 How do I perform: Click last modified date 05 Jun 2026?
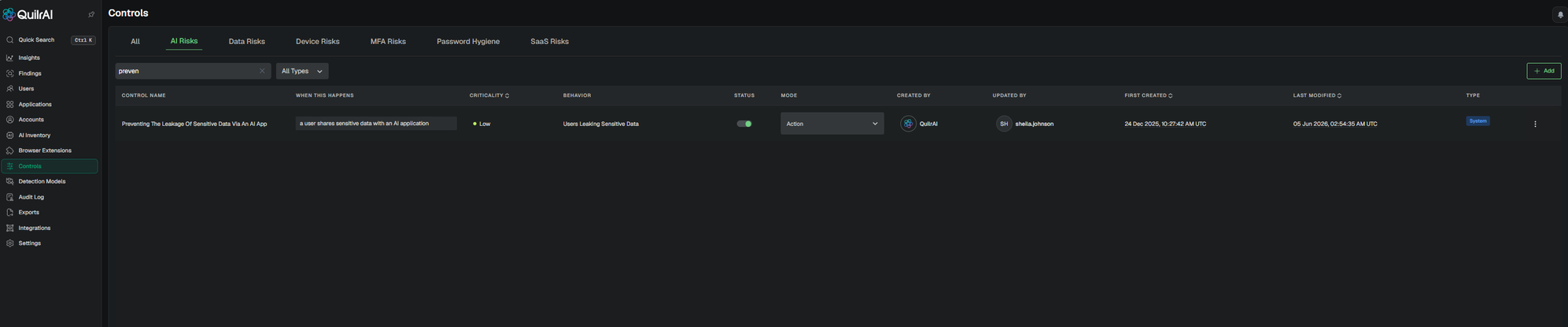point(1335,124)
